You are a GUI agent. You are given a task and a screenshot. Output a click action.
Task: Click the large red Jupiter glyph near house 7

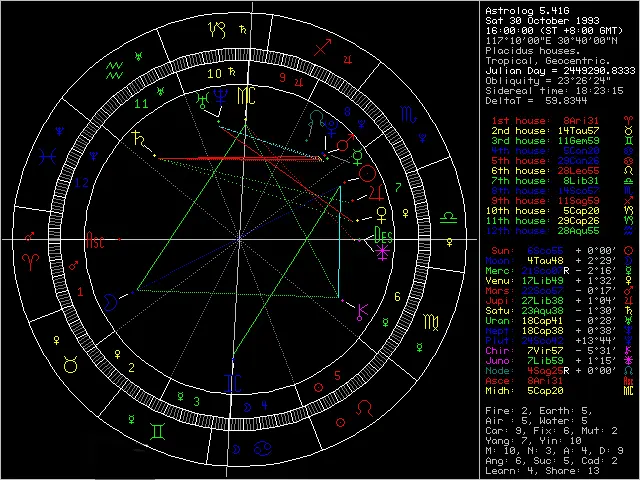[376, 192]
